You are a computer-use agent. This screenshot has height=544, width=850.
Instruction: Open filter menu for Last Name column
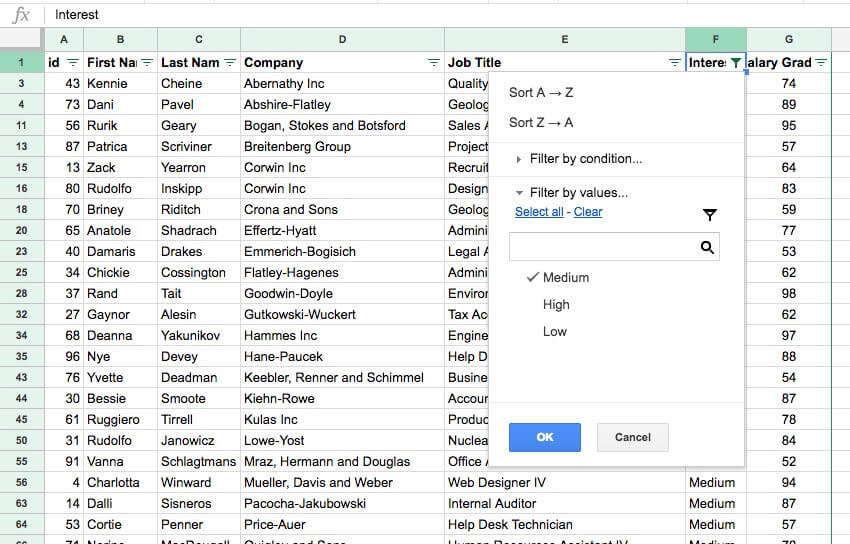tap(230, 63)
